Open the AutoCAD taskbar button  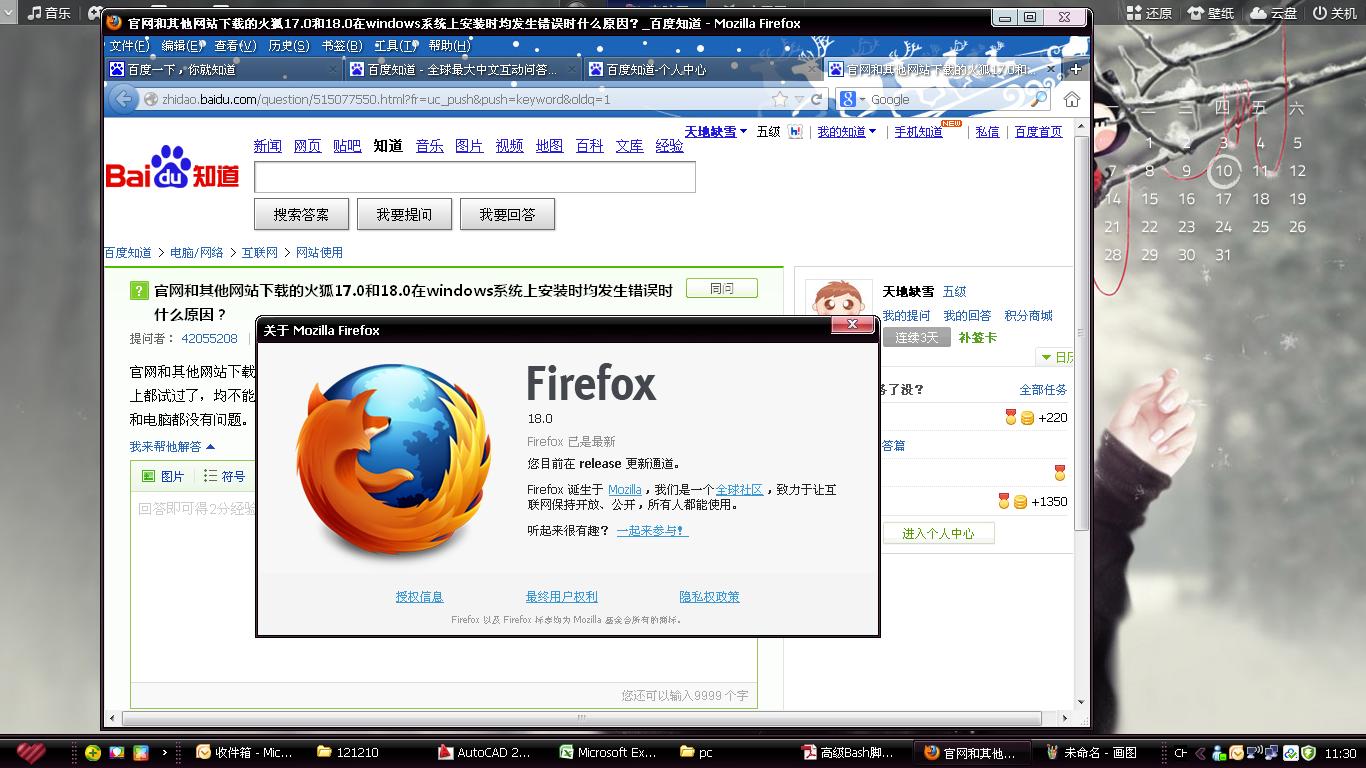click(x=487, y=752)
